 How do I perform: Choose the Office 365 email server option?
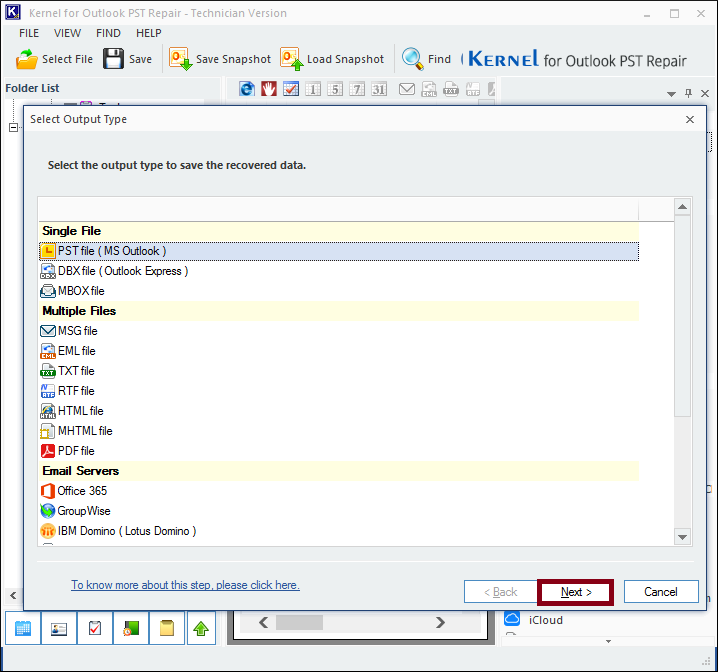(x=82, y=491)
